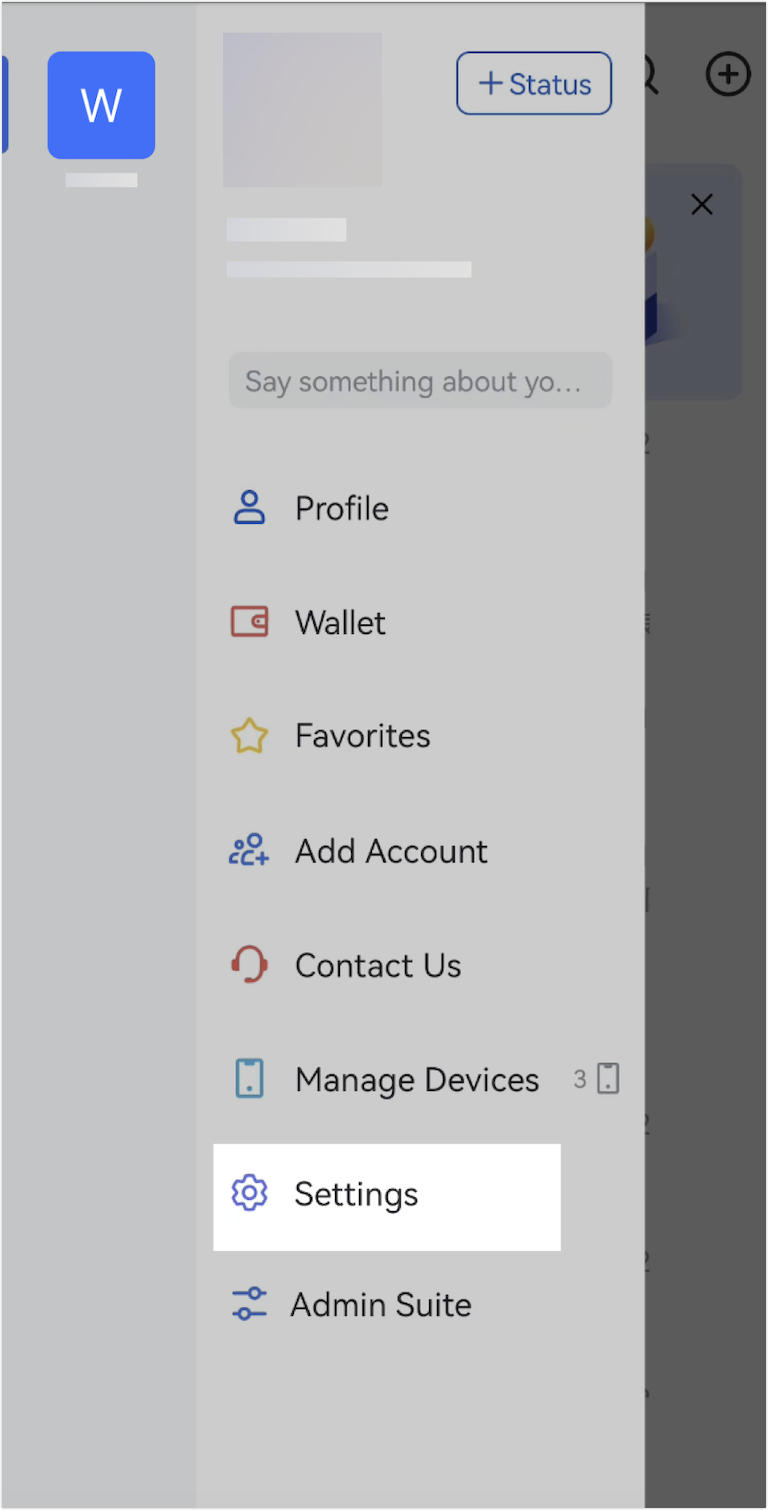
Task: Click the Manage Devices phone icon
Action: point(249,1080)
